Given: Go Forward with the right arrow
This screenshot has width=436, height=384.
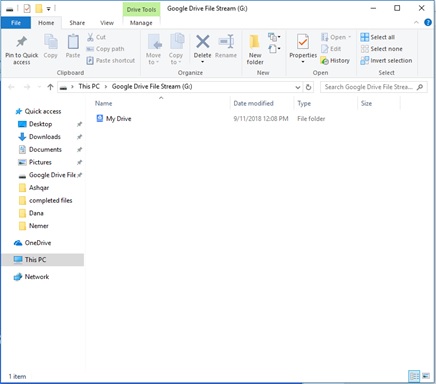Looking at the screenshot, I should [27, 87].
